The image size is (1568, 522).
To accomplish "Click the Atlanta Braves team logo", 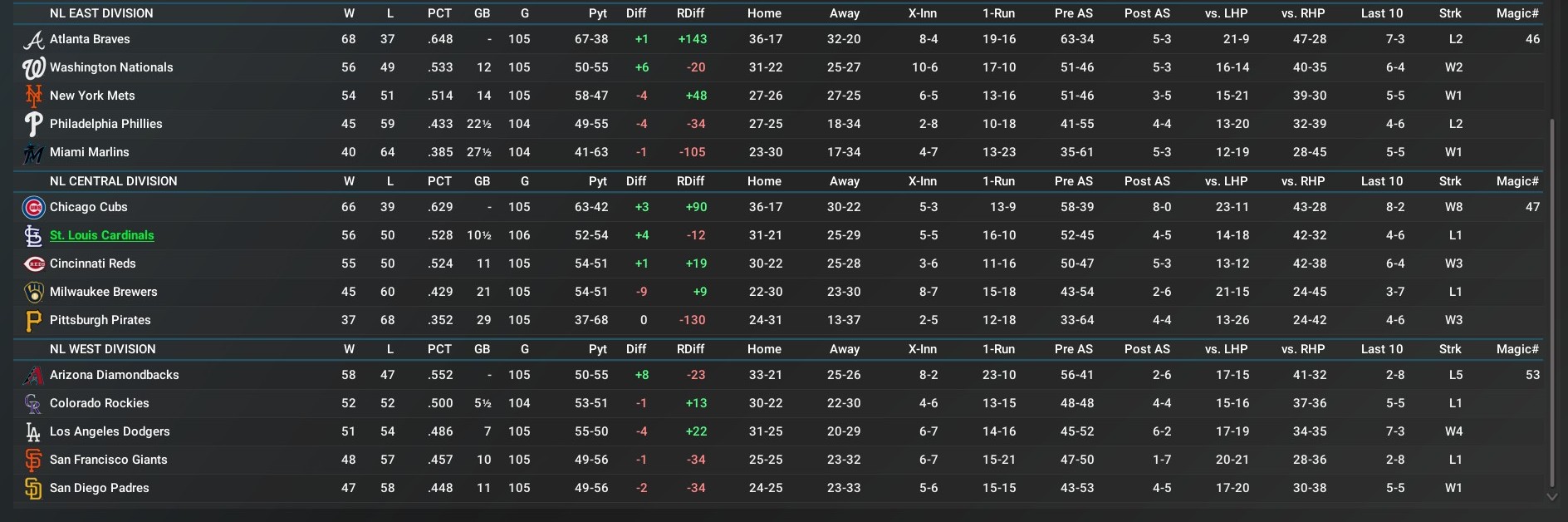I will [x=33, y=39].
